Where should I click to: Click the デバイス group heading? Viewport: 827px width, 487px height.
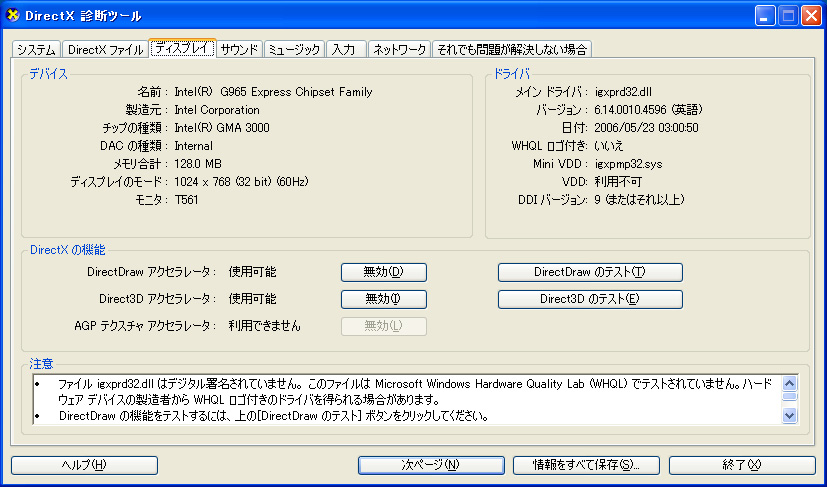point(49,74)
